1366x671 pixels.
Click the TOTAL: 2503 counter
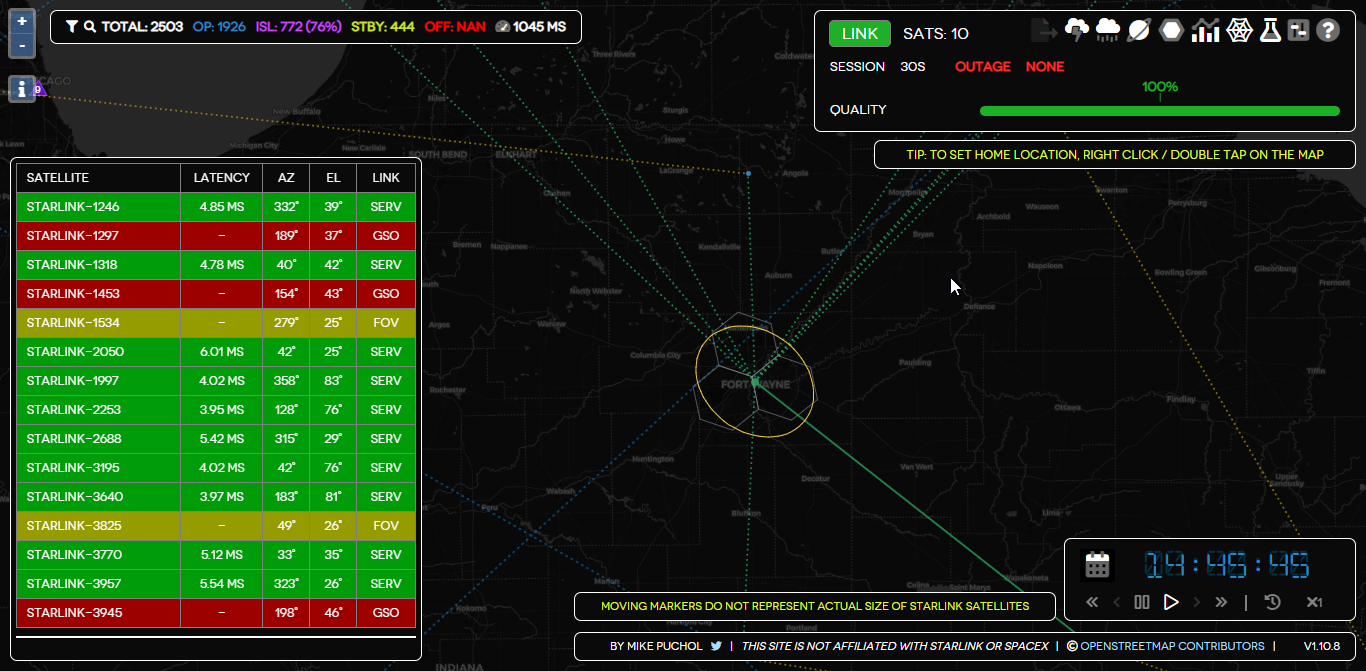tap(142, 27)
